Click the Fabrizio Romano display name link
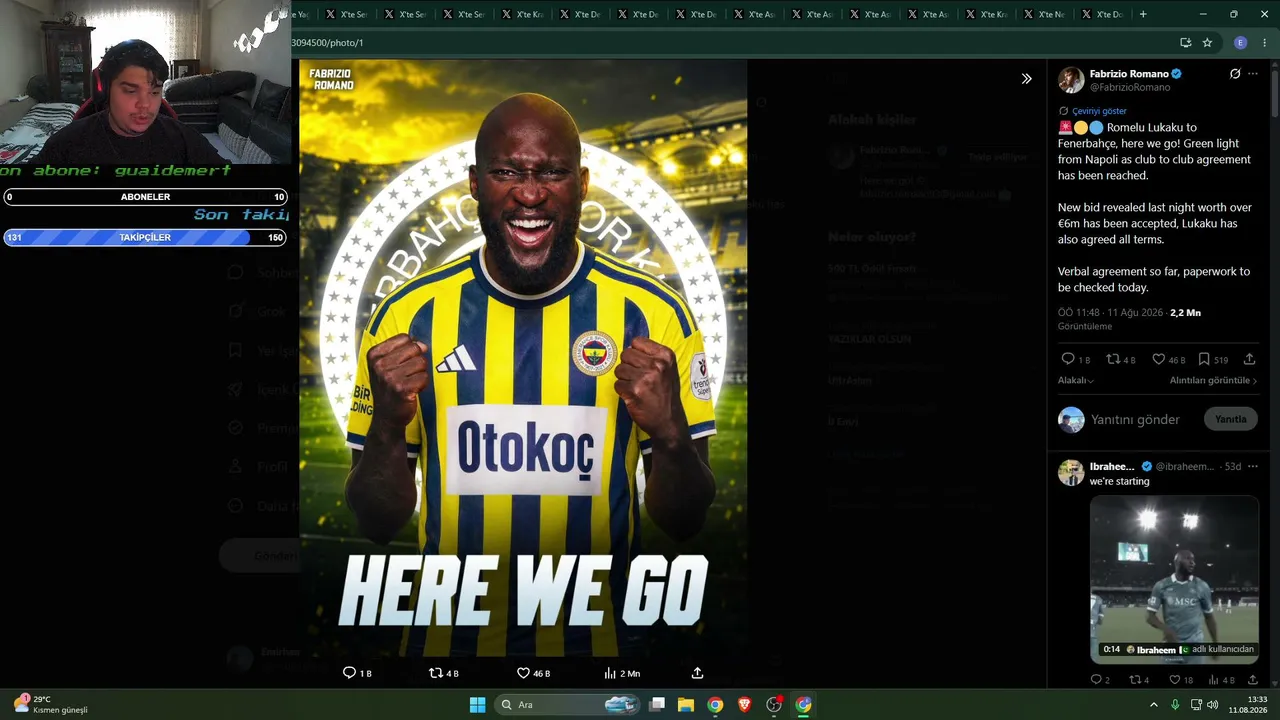The height and width of the screenshot is (720, 1280). pos(1129,74)
